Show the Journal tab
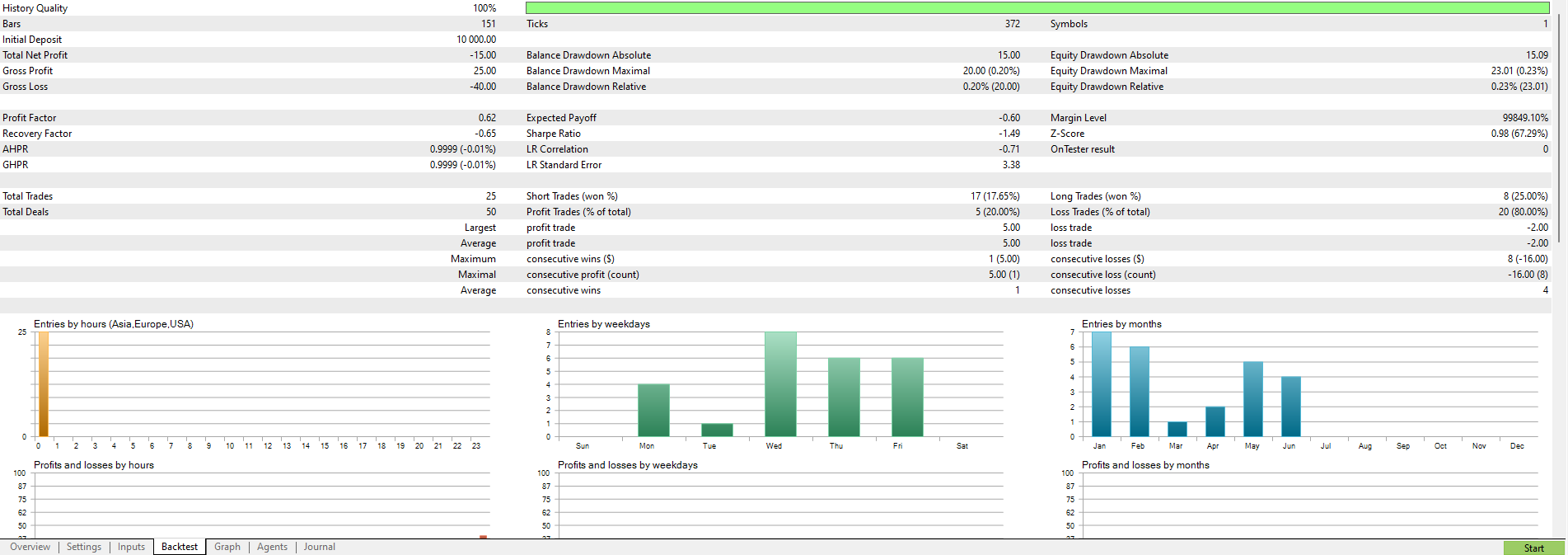The height and width of the screenshot is (555, 1568). pyautogui.click(x=319, y=547)
